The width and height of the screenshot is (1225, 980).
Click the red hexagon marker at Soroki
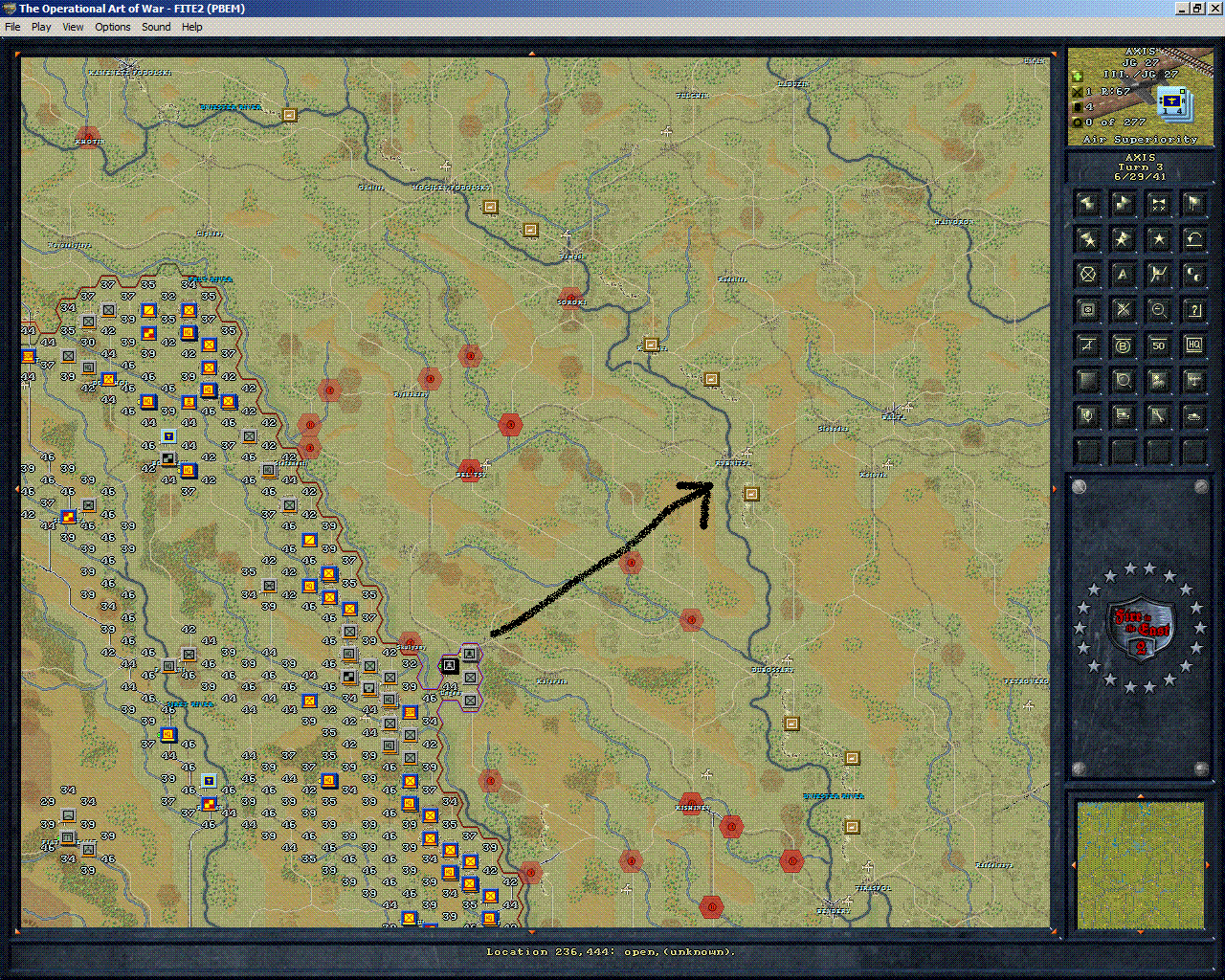pyautogui.click(x=570, y=298)
